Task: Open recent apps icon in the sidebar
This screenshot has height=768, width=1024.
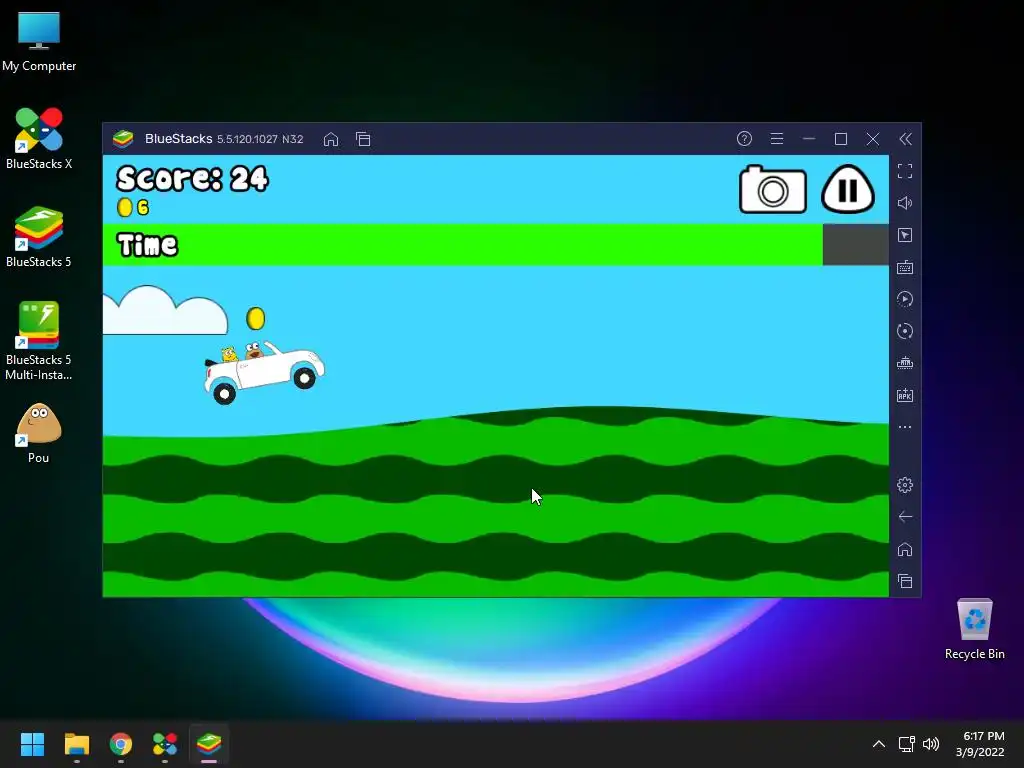Action: 905,581
